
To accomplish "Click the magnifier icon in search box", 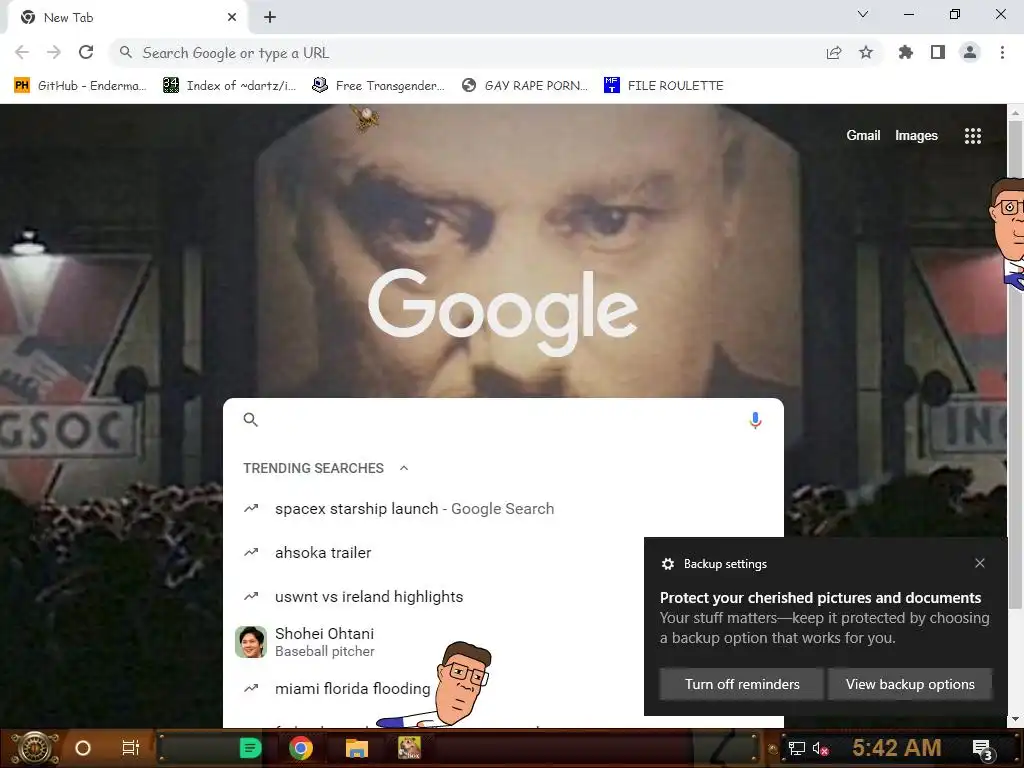I will pos(251,420).
